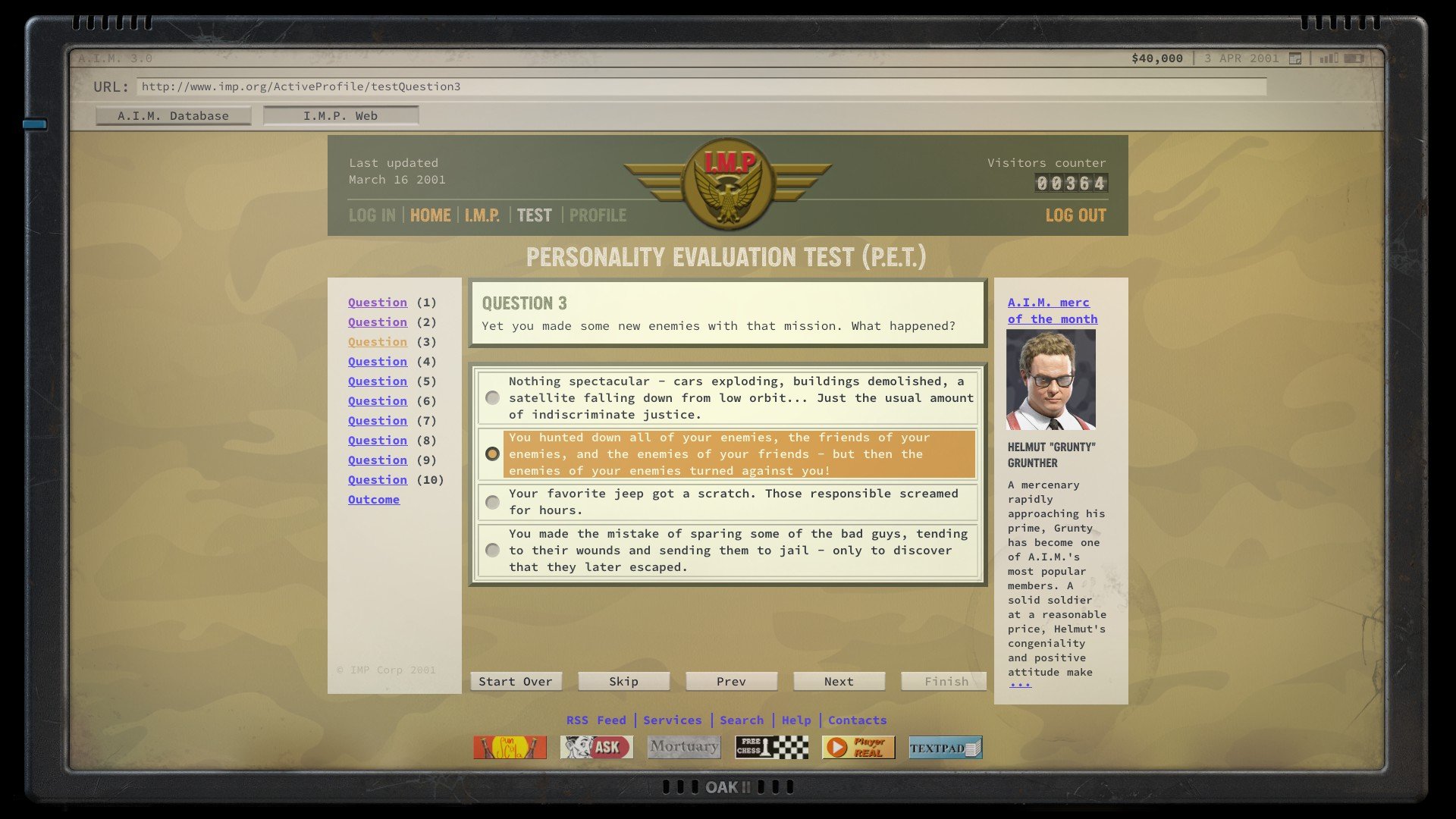Click the '3 APR 2001' date text
This screenshot has width=1456, height=819.
tap(1241, 58)
